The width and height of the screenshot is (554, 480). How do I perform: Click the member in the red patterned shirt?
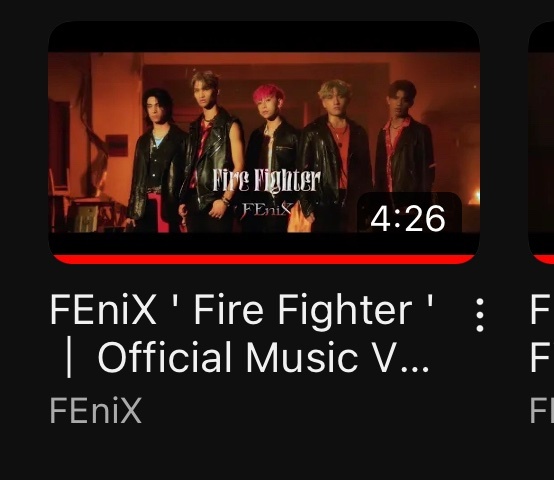[x=403, y=148]
